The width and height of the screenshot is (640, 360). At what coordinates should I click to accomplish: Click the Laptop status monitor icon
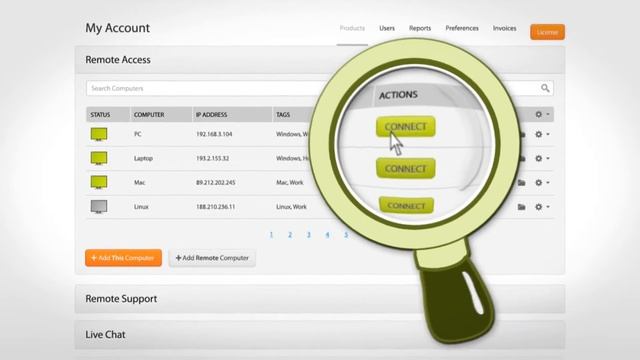[x=99, y=158]
